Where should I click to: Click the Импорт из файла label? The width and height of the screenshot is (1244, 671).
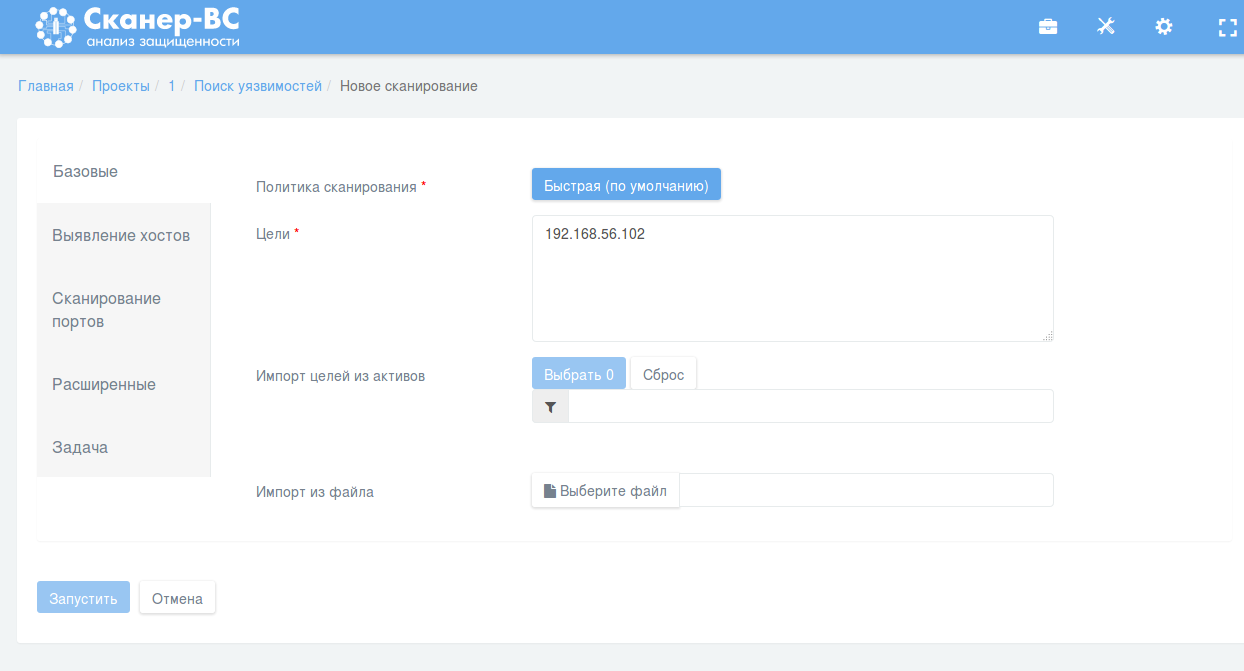[315, 492]
